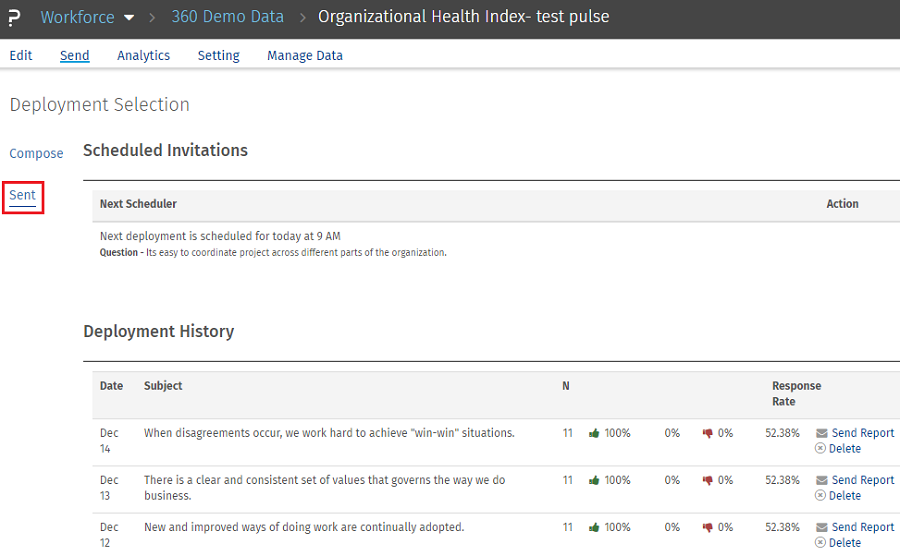900x556 pixels.
Task: Click the delete icon in the Dec 12 row
Action: [821, 543]
